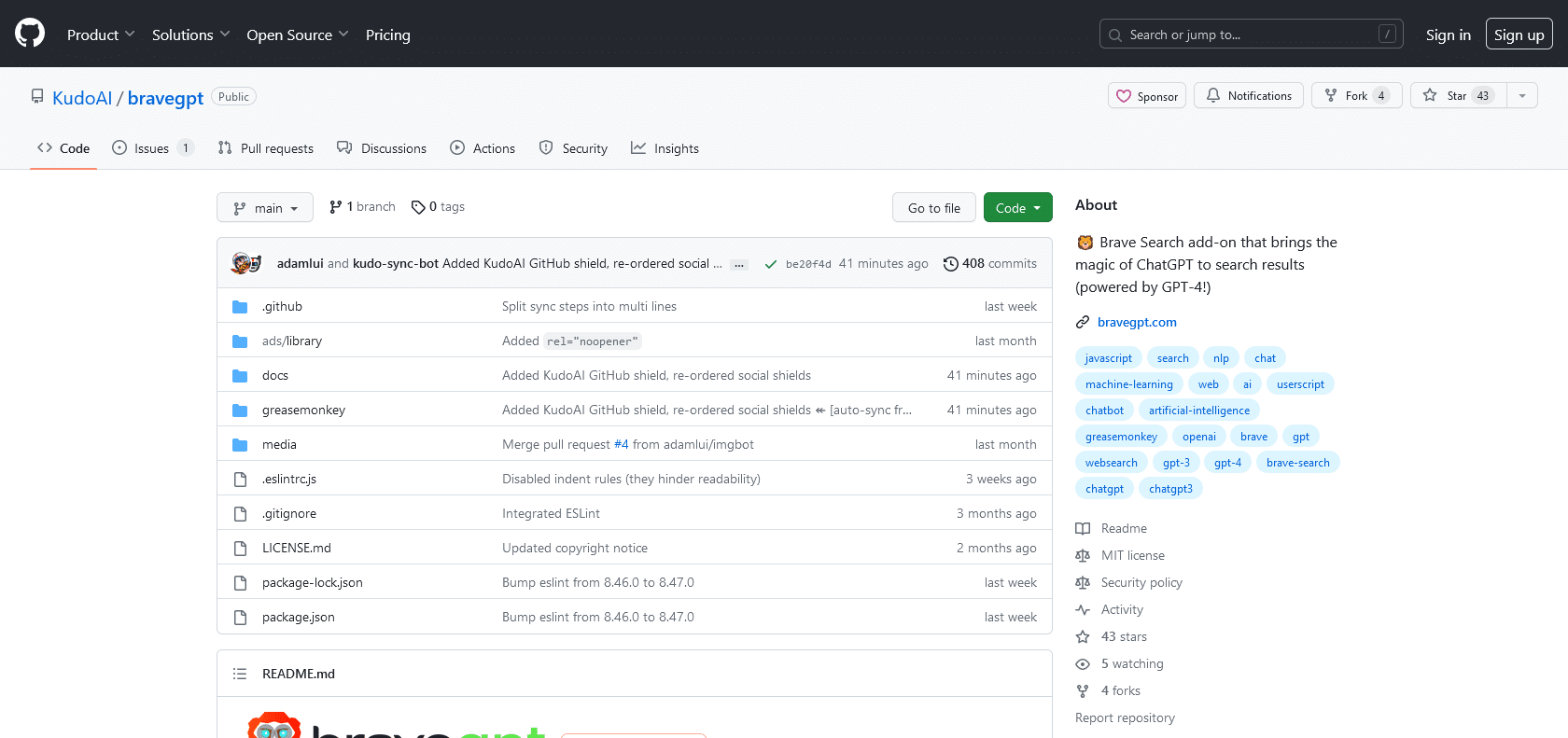Open the package-lock.json file
Viewport: 1568px width, 738px height.
313,582
